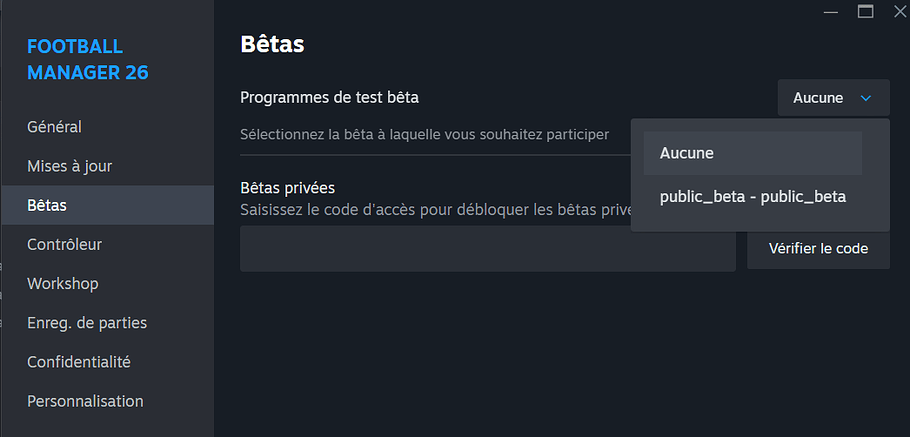This screenshot has width=910, height=437.
Task: Click the Programmes de test bêta label
Action: (x=329, y=97)
